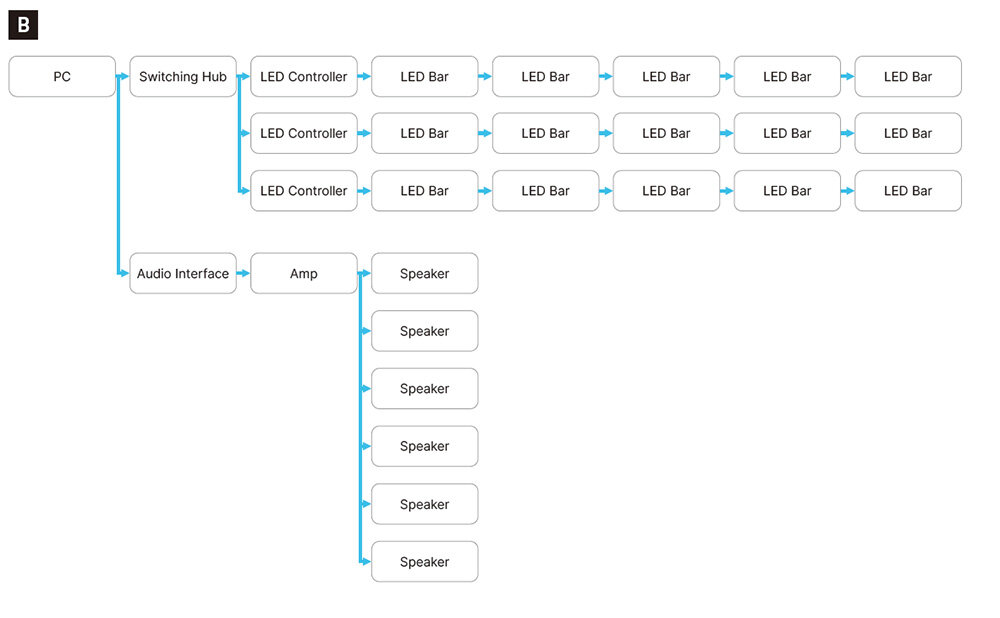Select the first LED Bar in top row
The width and height of the screenshot is (1000, 618).
click(x=425, y=77)
